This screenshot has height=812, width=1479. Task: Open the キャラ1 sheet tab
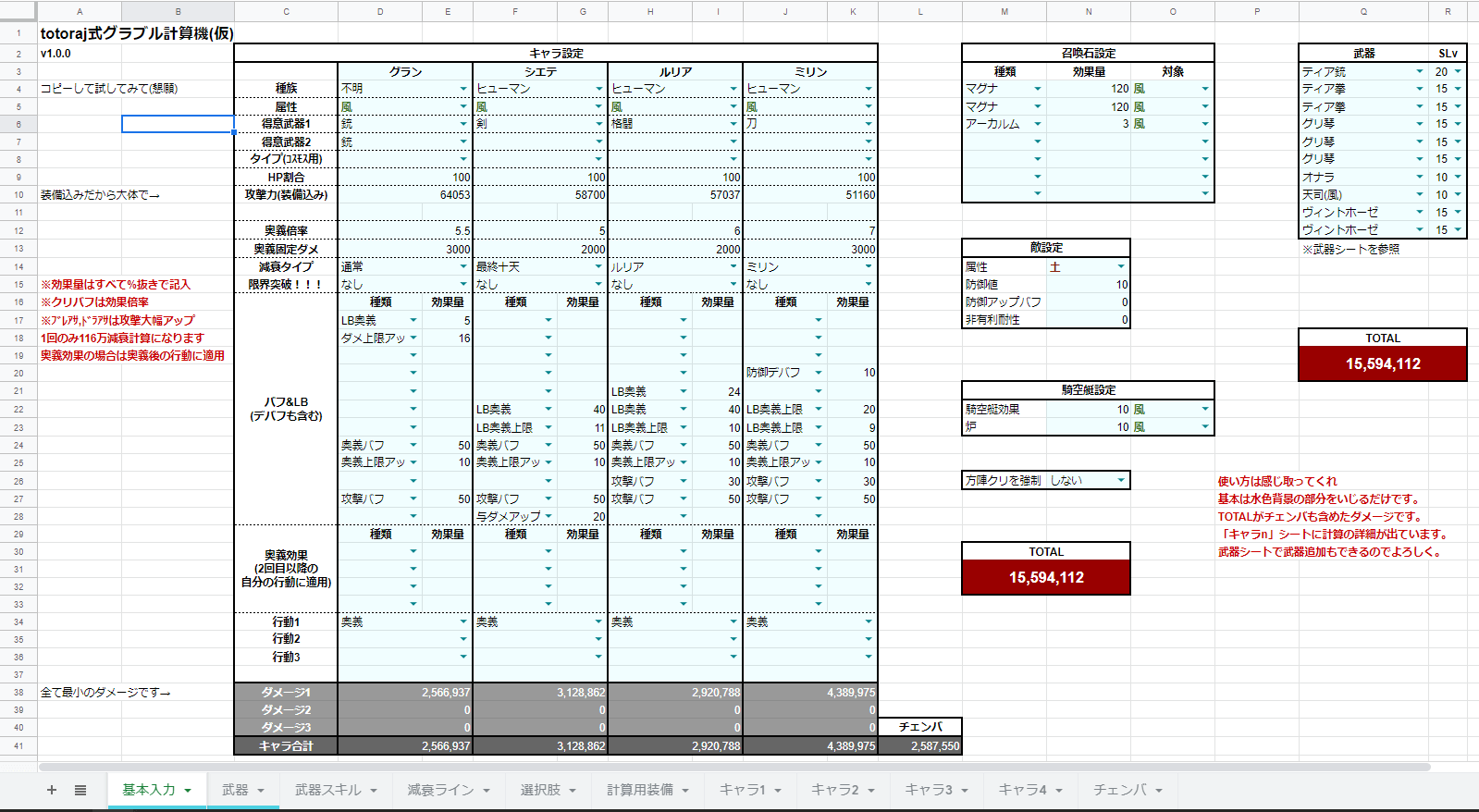[750, 790]
